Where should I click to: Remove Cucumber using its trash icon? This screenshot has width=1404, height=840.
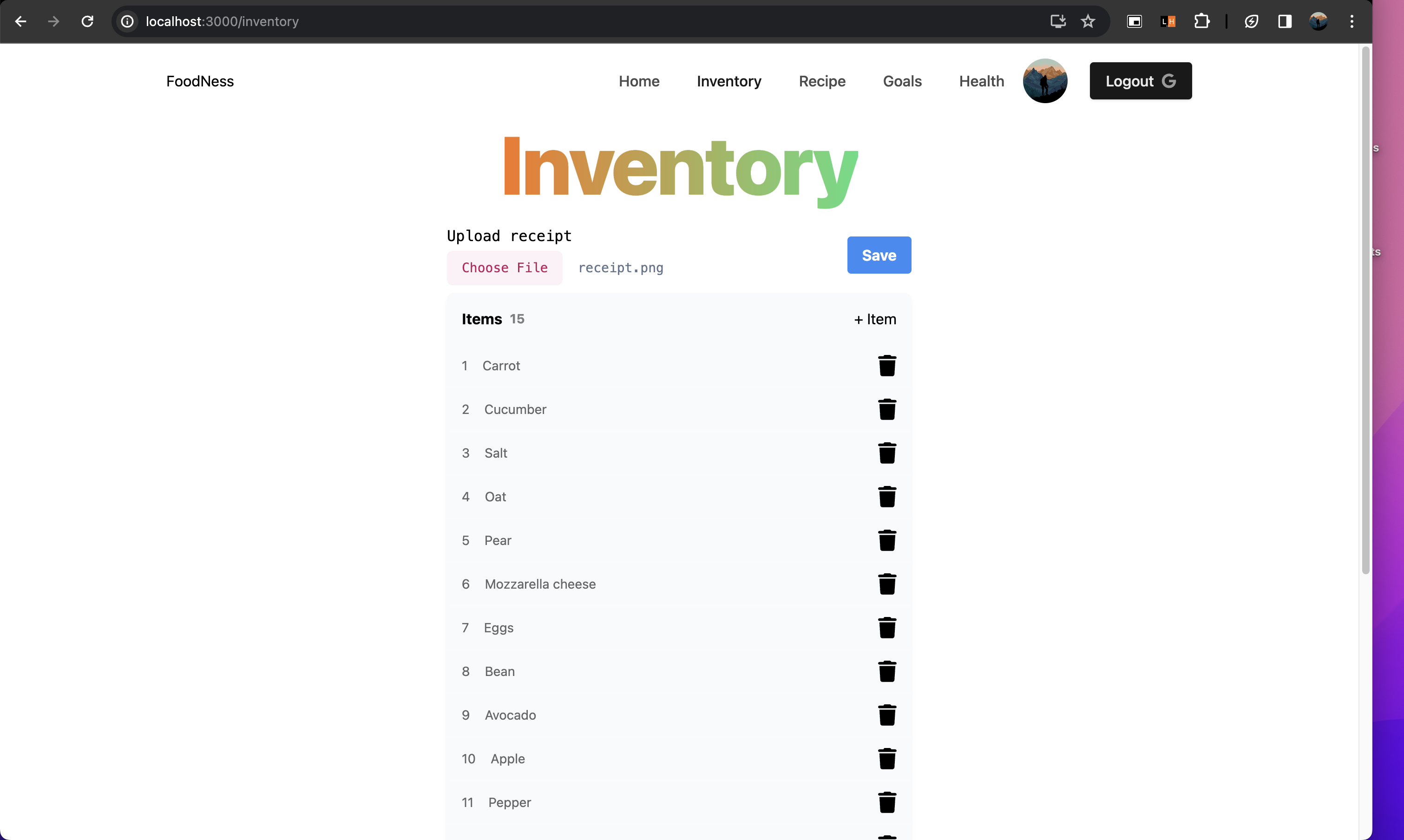point(886,409)
